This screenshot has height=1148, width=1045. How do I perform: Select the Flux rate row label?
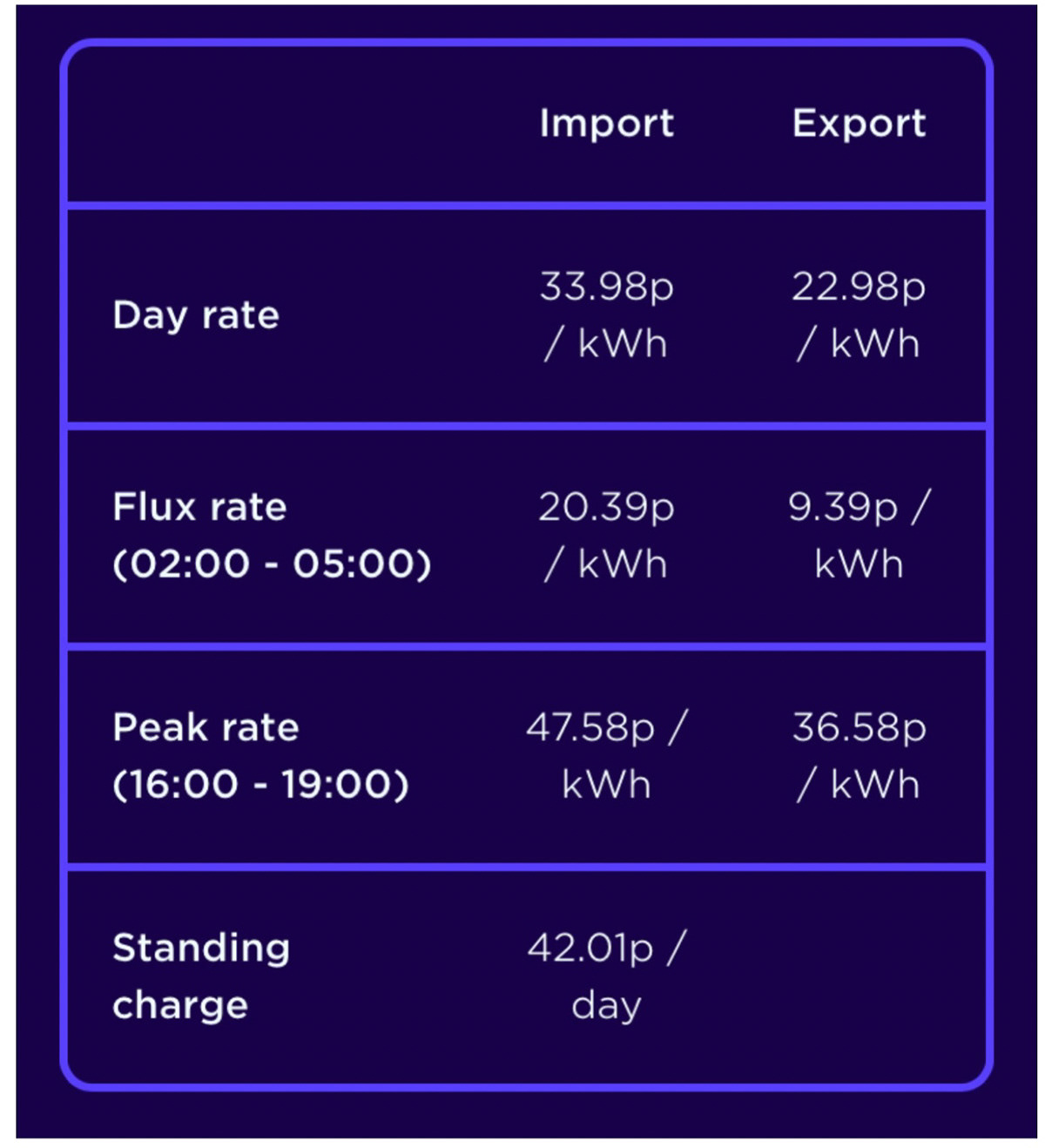[199, 507]
